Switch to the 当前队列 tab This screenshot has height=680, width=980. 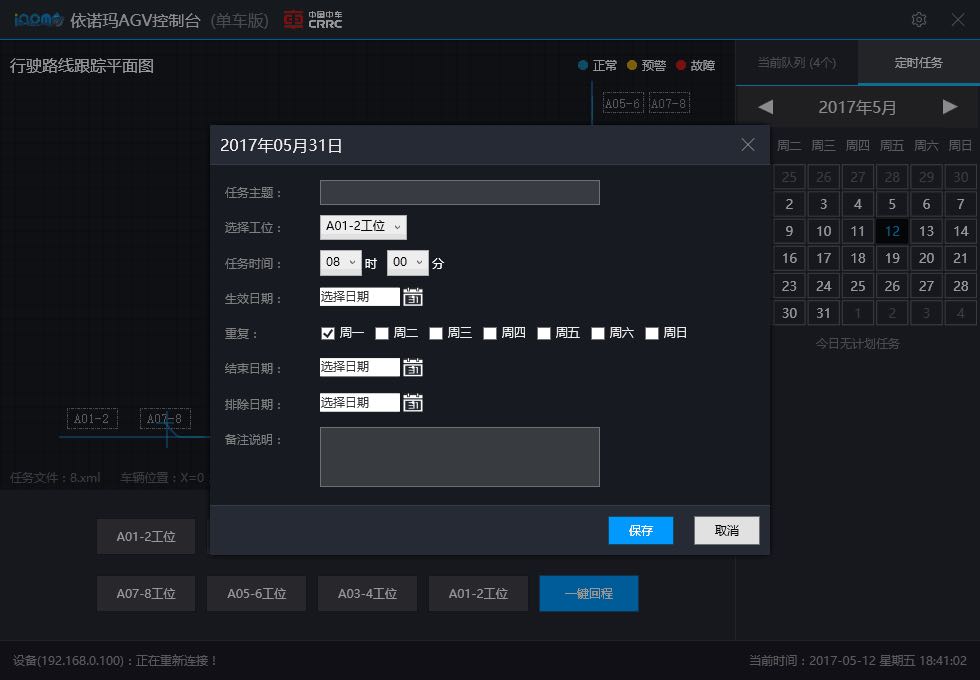[x=796, y=63]
